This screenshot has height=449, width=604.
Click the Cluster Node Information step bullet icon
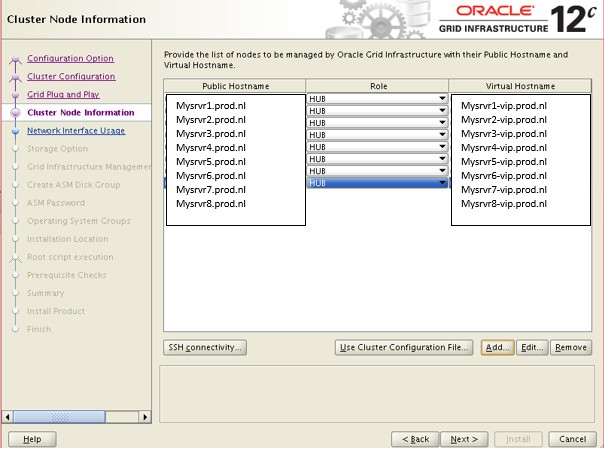click(x=15, y=113)
